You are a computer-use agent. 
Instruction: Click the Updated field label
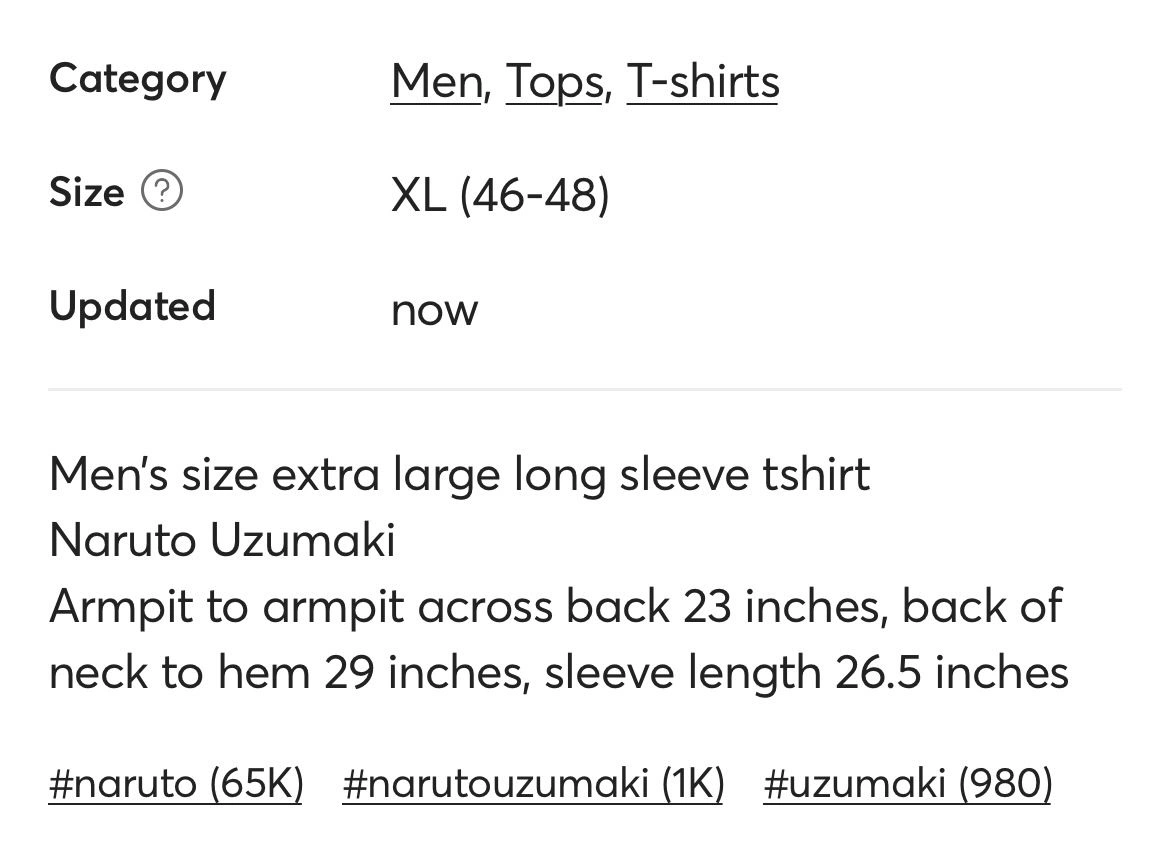(132, 306)
